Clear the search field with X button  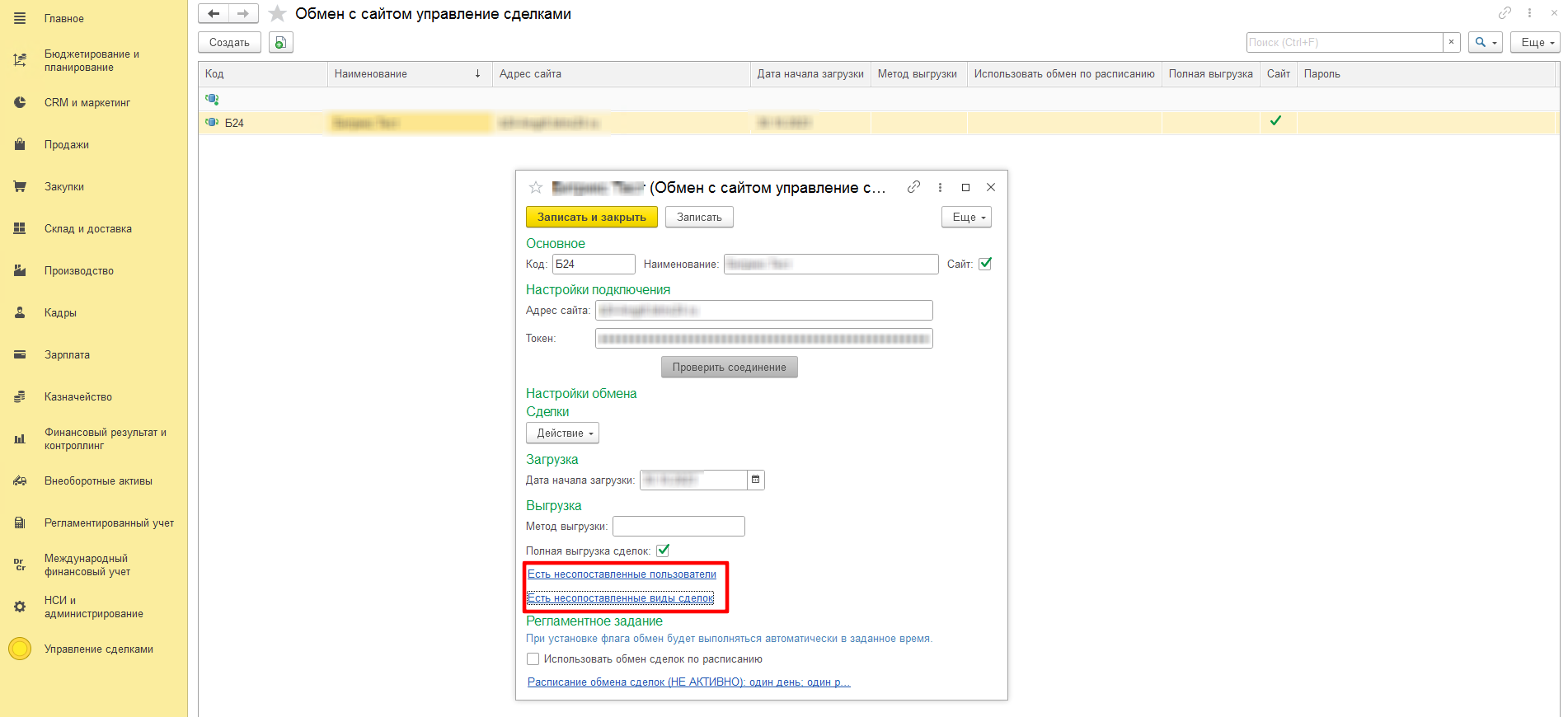point(1452,43)
